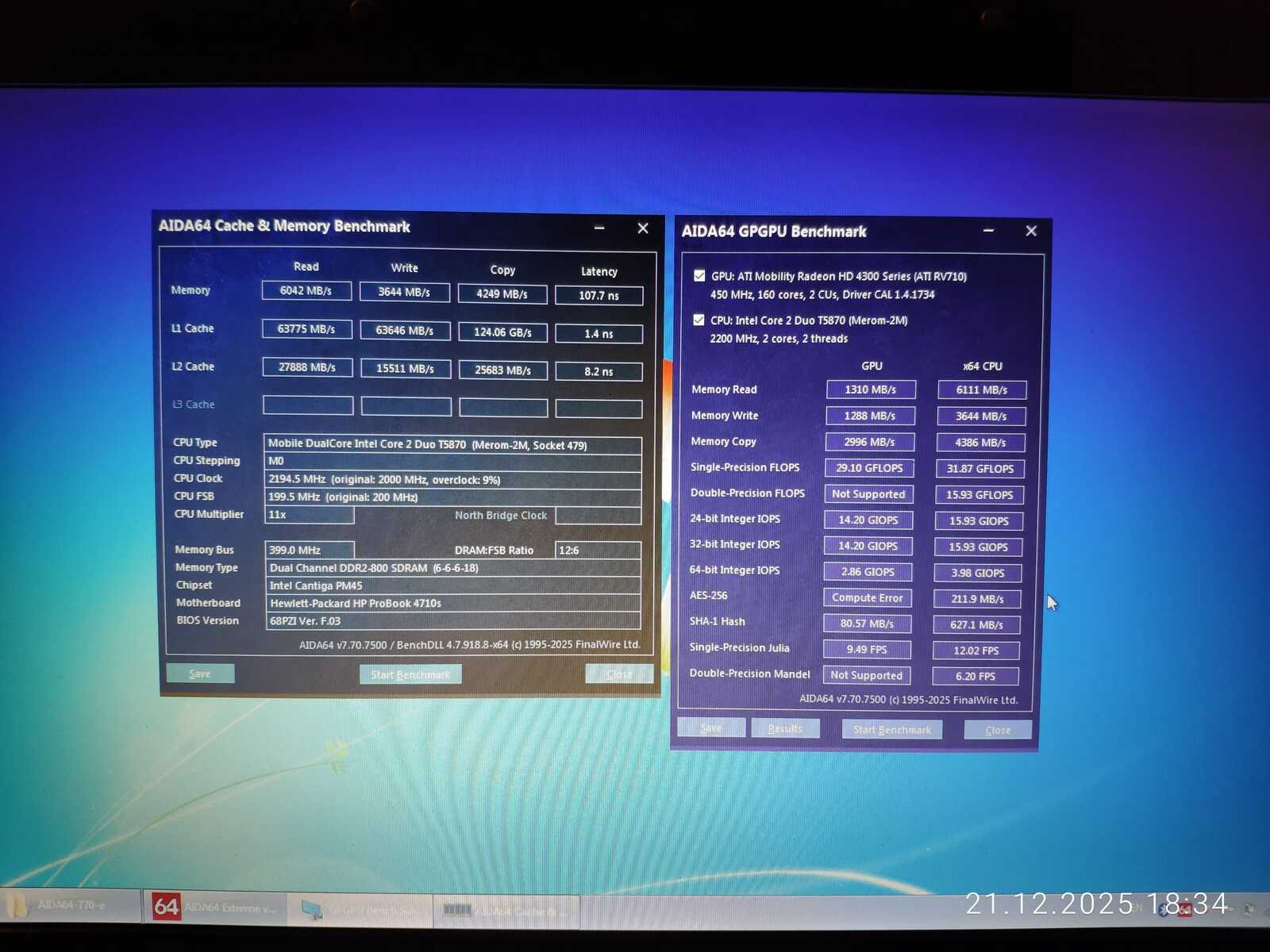This screenshot has height=952, width=1270.
Task: Start Benchmark in the Cache & Memory window
Action: (410, 674)
